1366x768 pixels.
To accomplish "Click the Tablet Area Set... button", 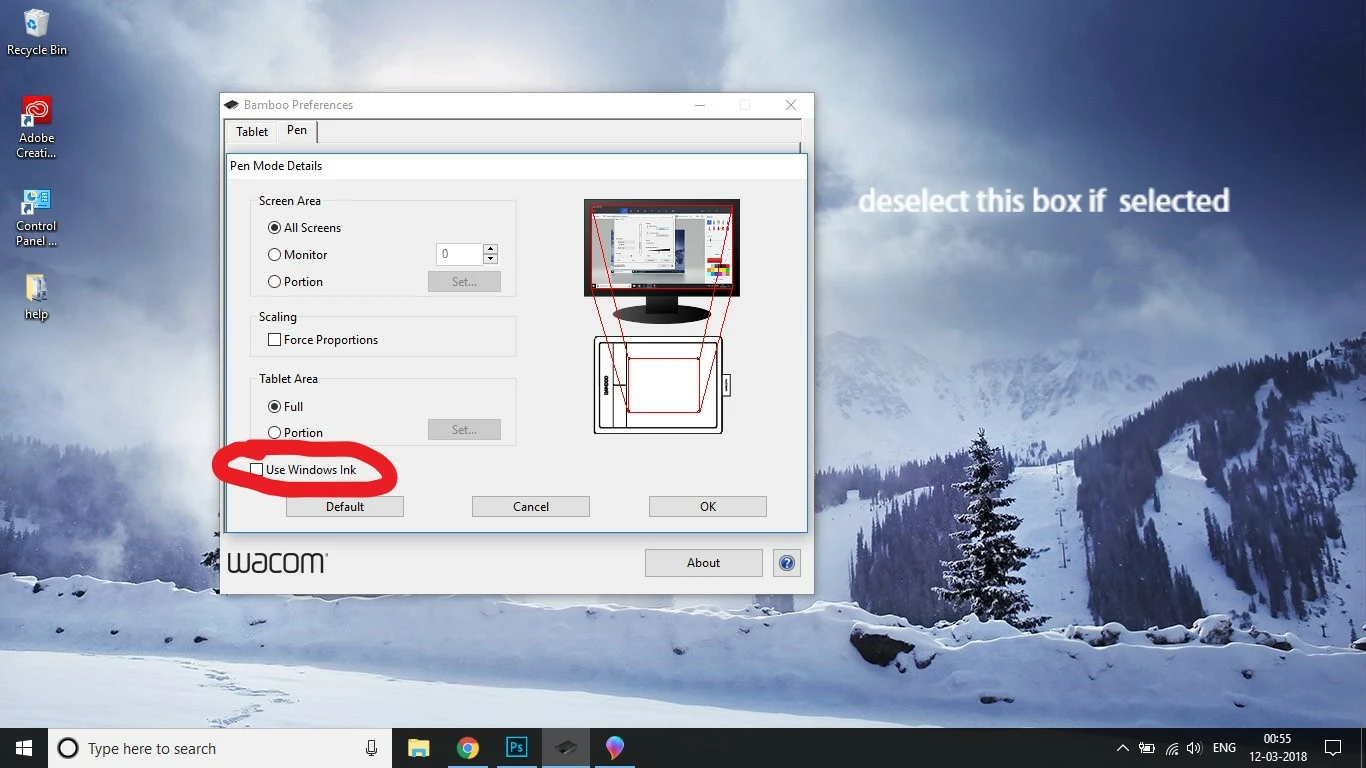I will (464, 430).
